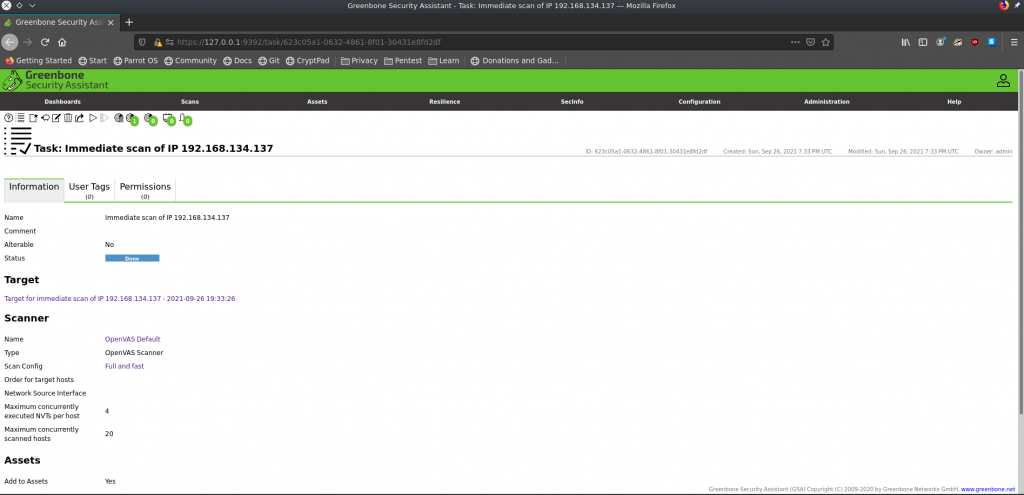Open the GSA Help menu
The height and width of the screenshot is (495, 1024).
(954, 102)
